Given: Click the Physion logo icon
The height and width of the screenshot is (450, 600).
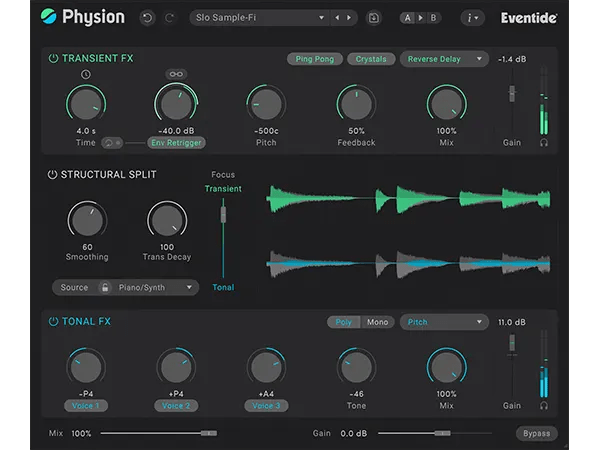Looking at the screenshot, I should click(49, 16).
